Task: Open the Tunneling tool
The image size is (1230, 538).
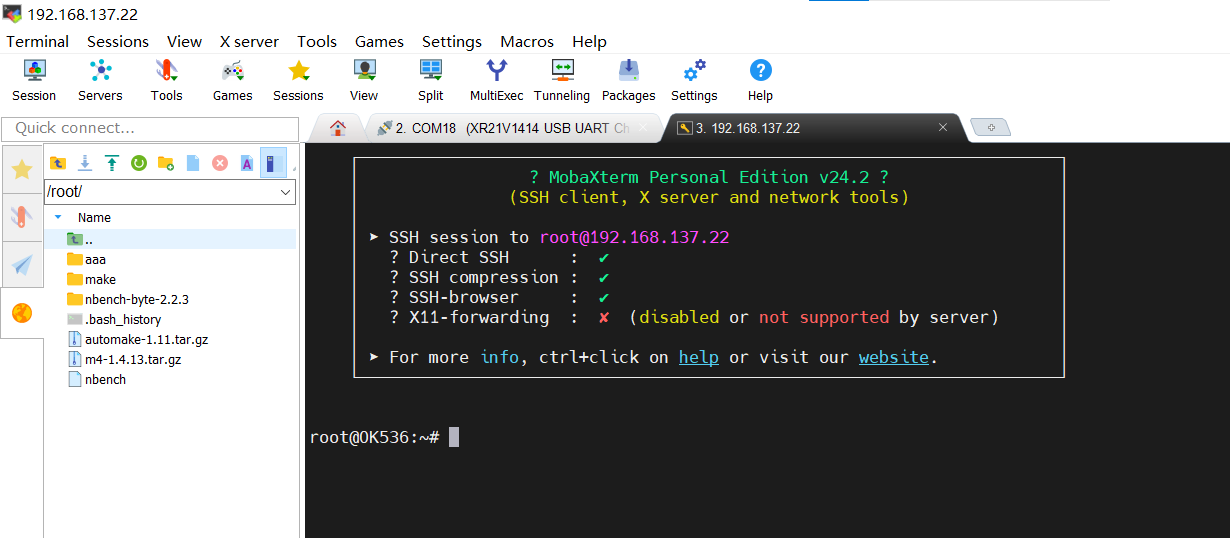Action: coord(562,80)
